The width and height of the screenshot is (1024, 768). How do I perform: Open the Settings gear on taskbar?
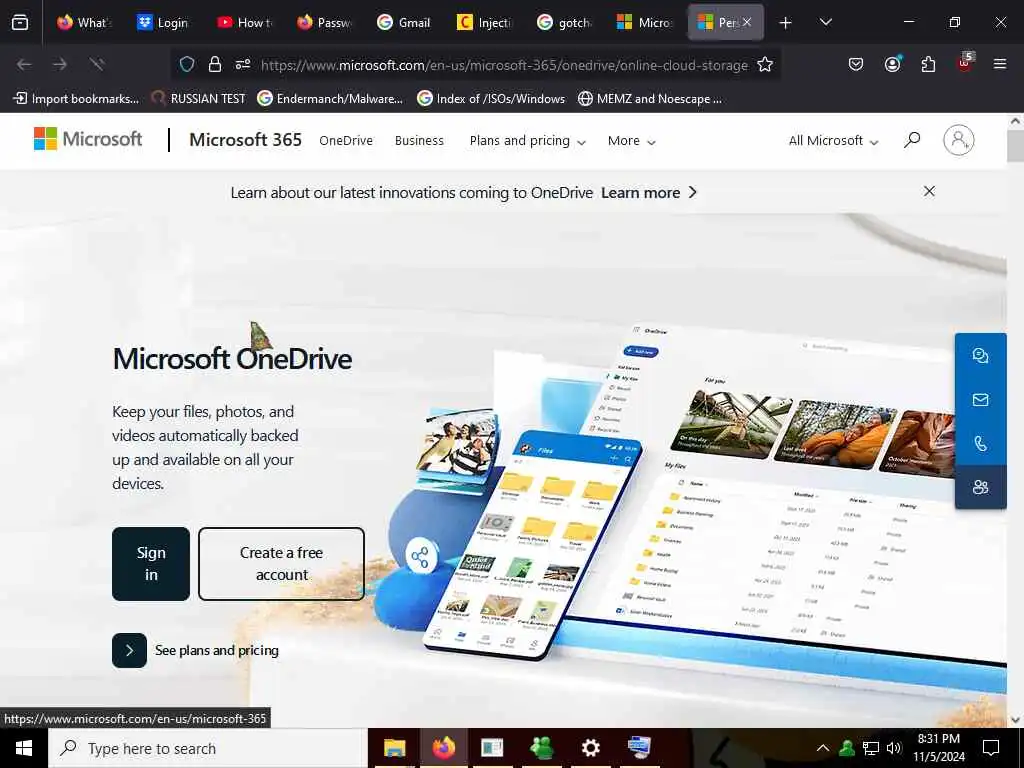click(x=590, y=748)
